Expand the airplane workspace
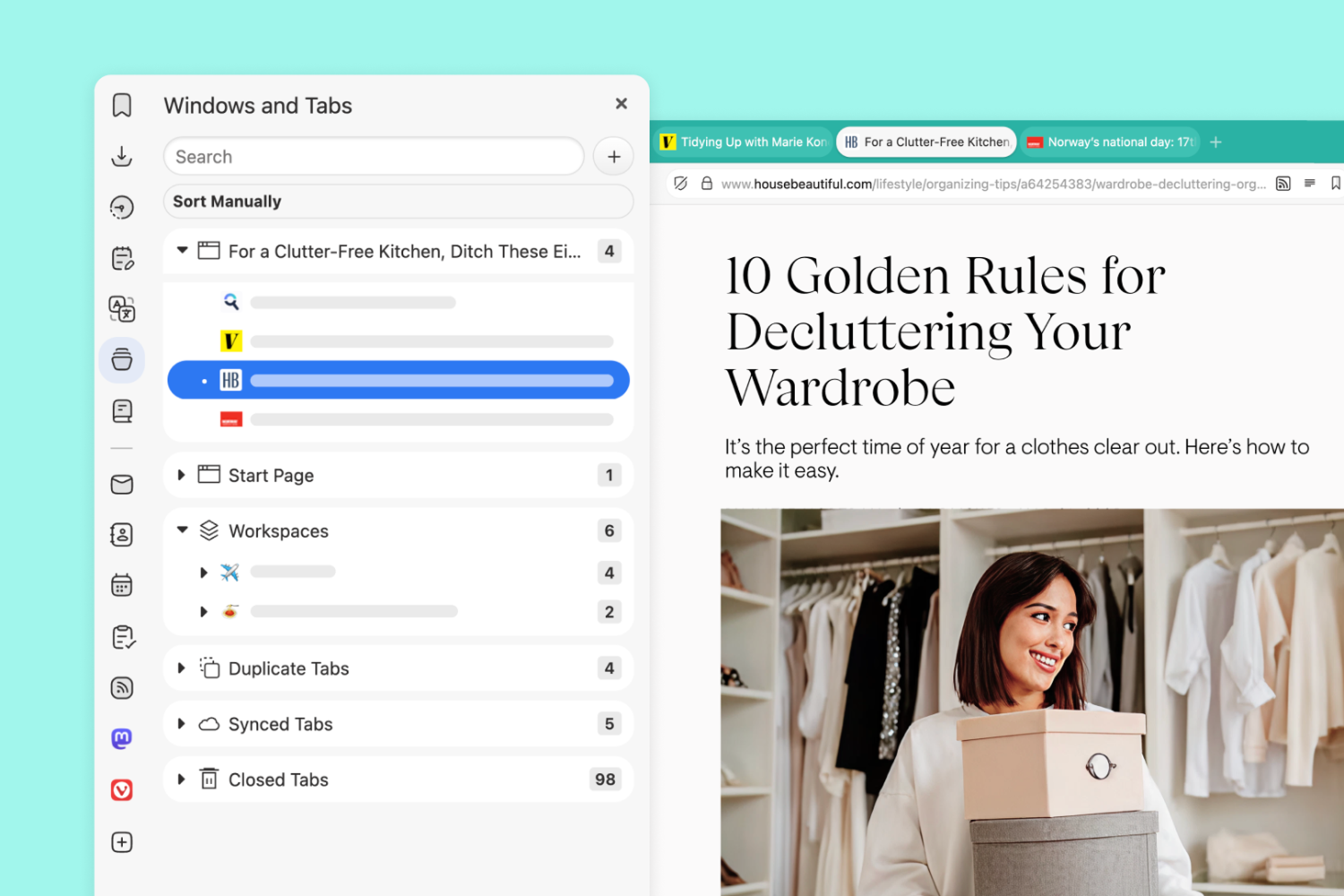This screenshot has width=1344, height=896. (x=203, y=573)
